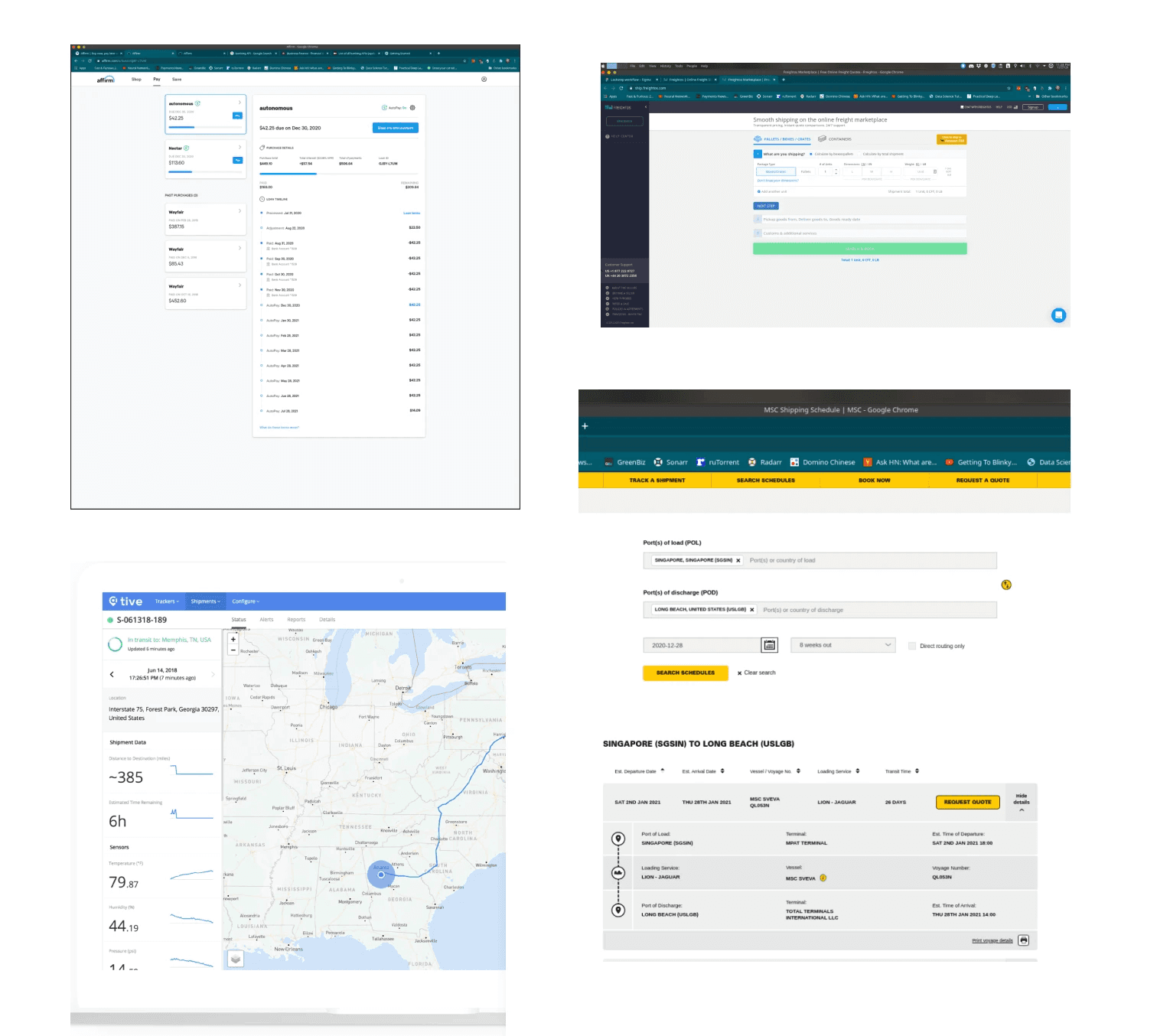Open the map layers button on tive map
Image resolution: width=1157 pixels, height=1036 pixels.
pos(236,959)
